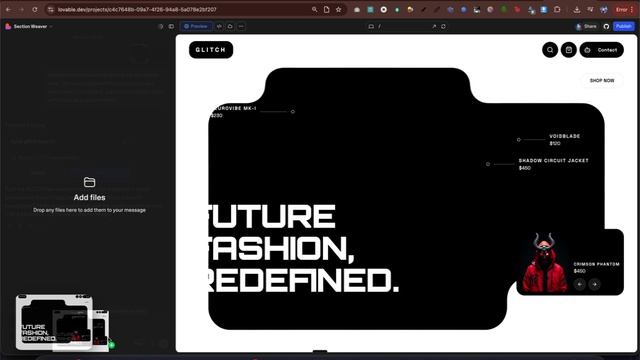This screenshot has width=640, height=360.
Task: Click the SHADOW CIRCUIT JACKET label
Action: [x=553, y=161]
